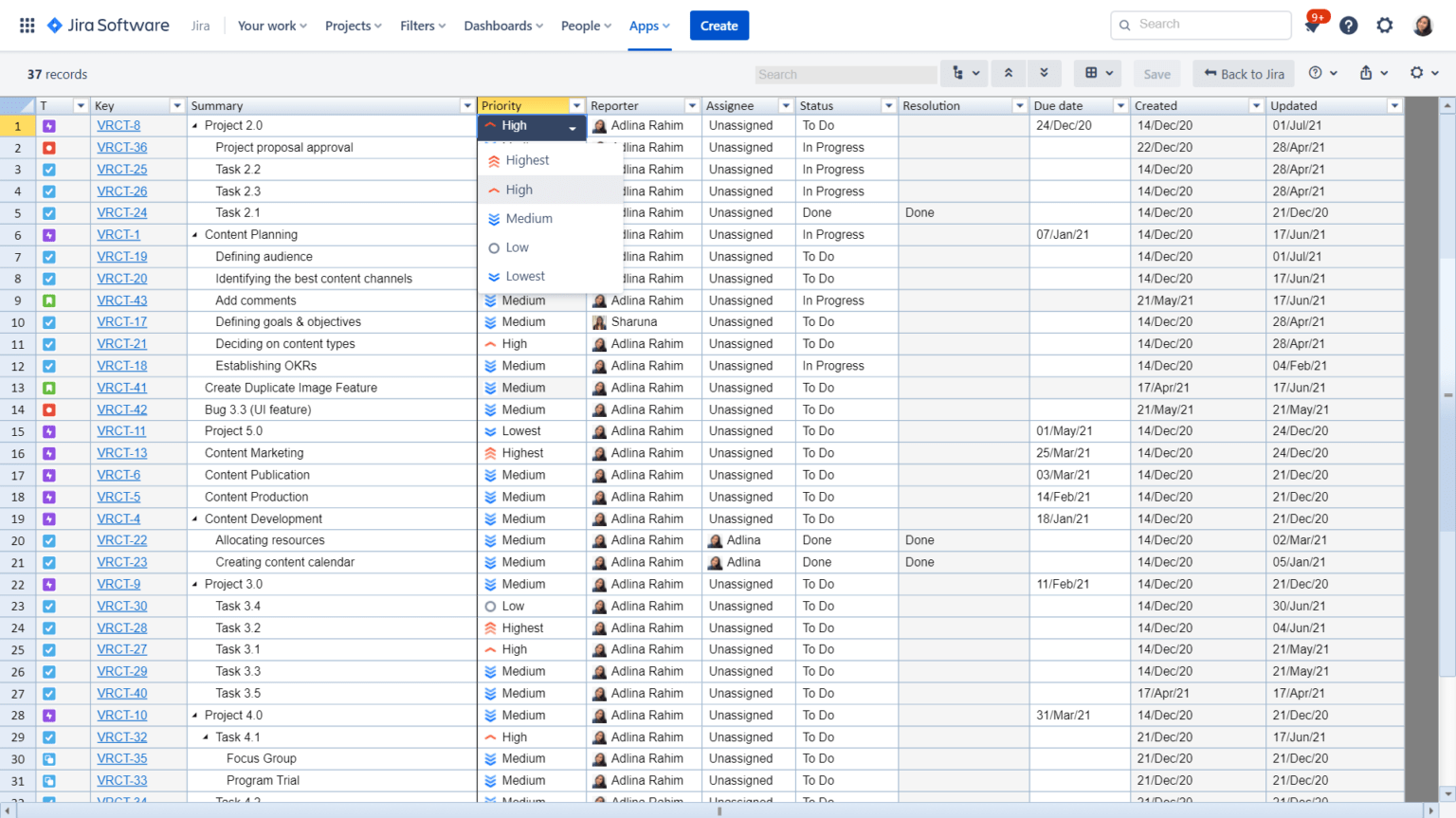Click the export share icon in the toolbar

[x=1368, y=73]
